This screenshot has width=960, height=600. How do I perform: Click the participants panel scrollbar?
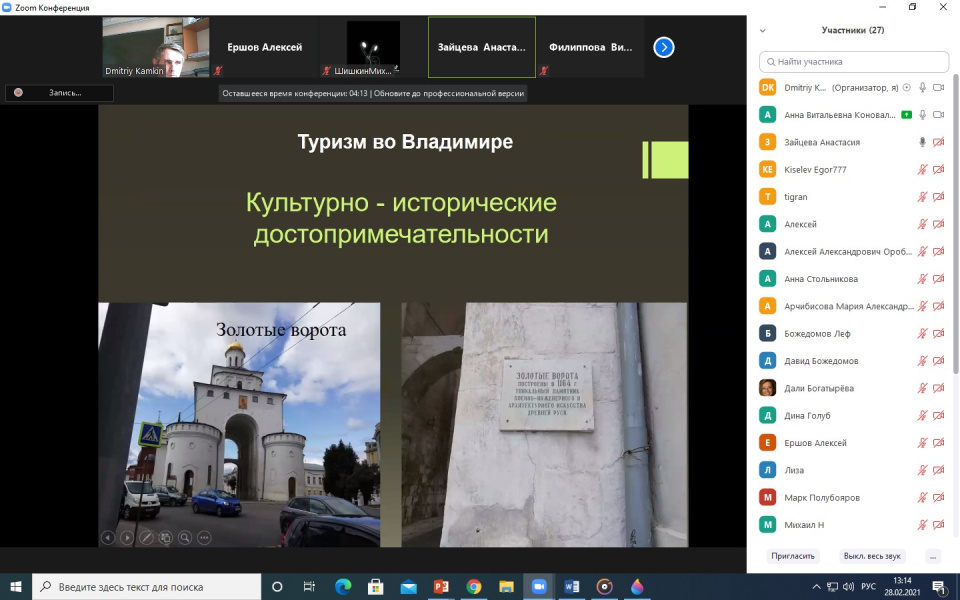(x=955, y=223)
